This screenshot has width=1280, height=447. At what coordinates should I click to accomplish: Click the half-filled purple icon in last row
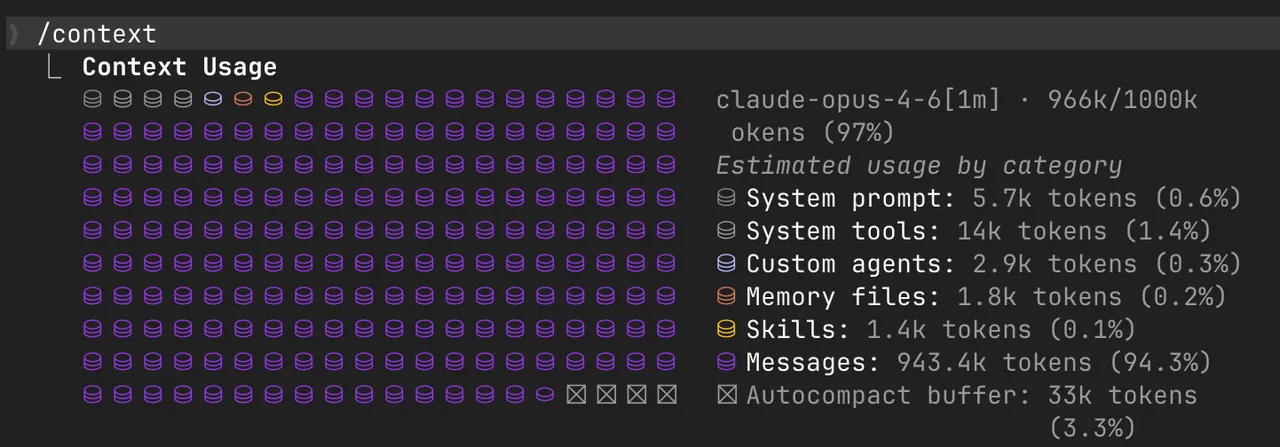click(x=545, y=394)
